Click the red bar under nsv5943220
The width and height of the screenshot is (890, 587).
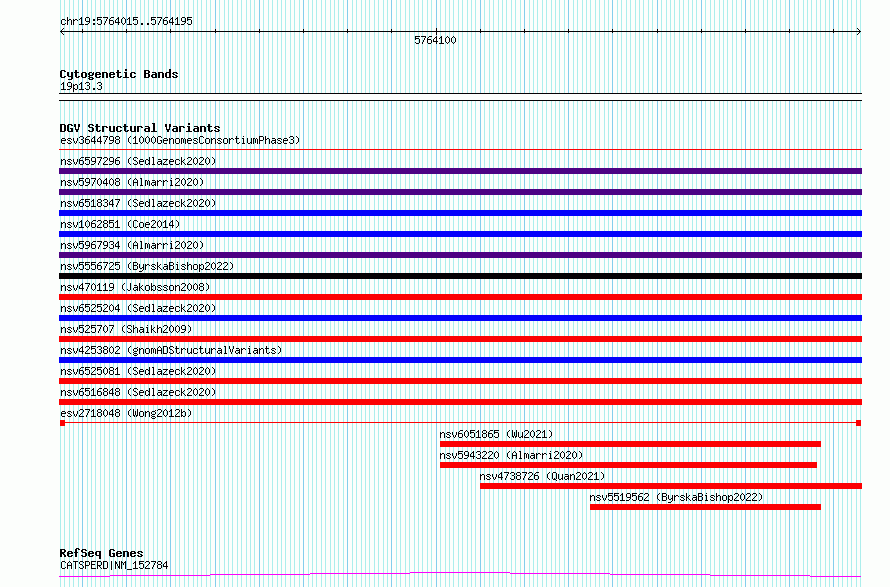628,465
